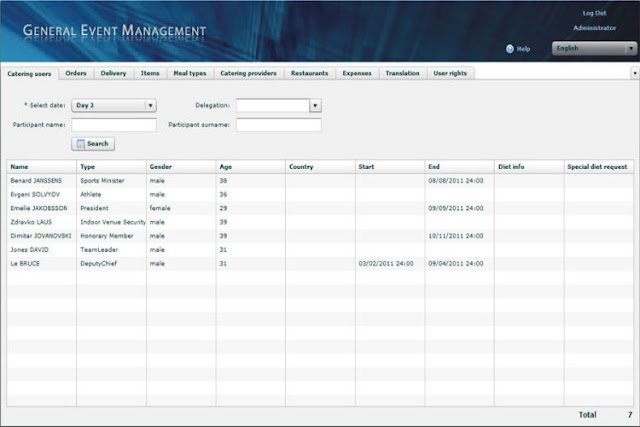Select the Items tab
This screenshot has height=427, width=640.
tap(150, 73)
